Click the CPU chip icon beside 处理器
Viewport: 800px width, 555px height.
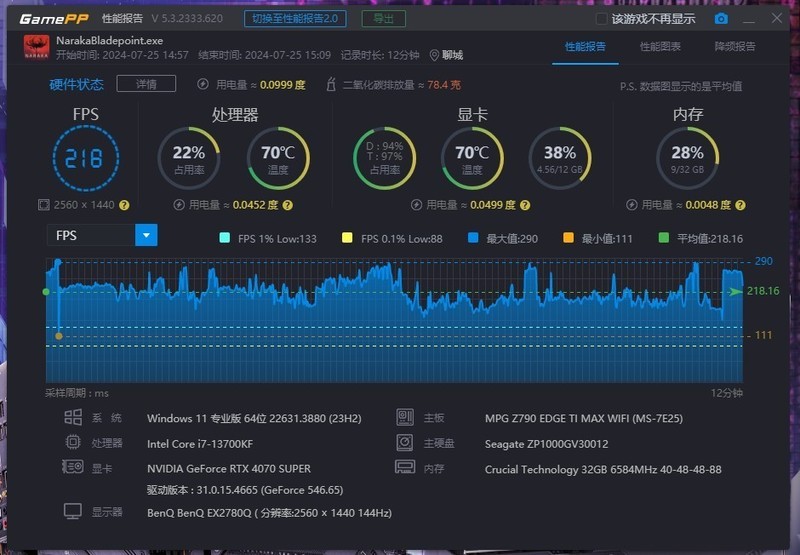click(73, 442)
